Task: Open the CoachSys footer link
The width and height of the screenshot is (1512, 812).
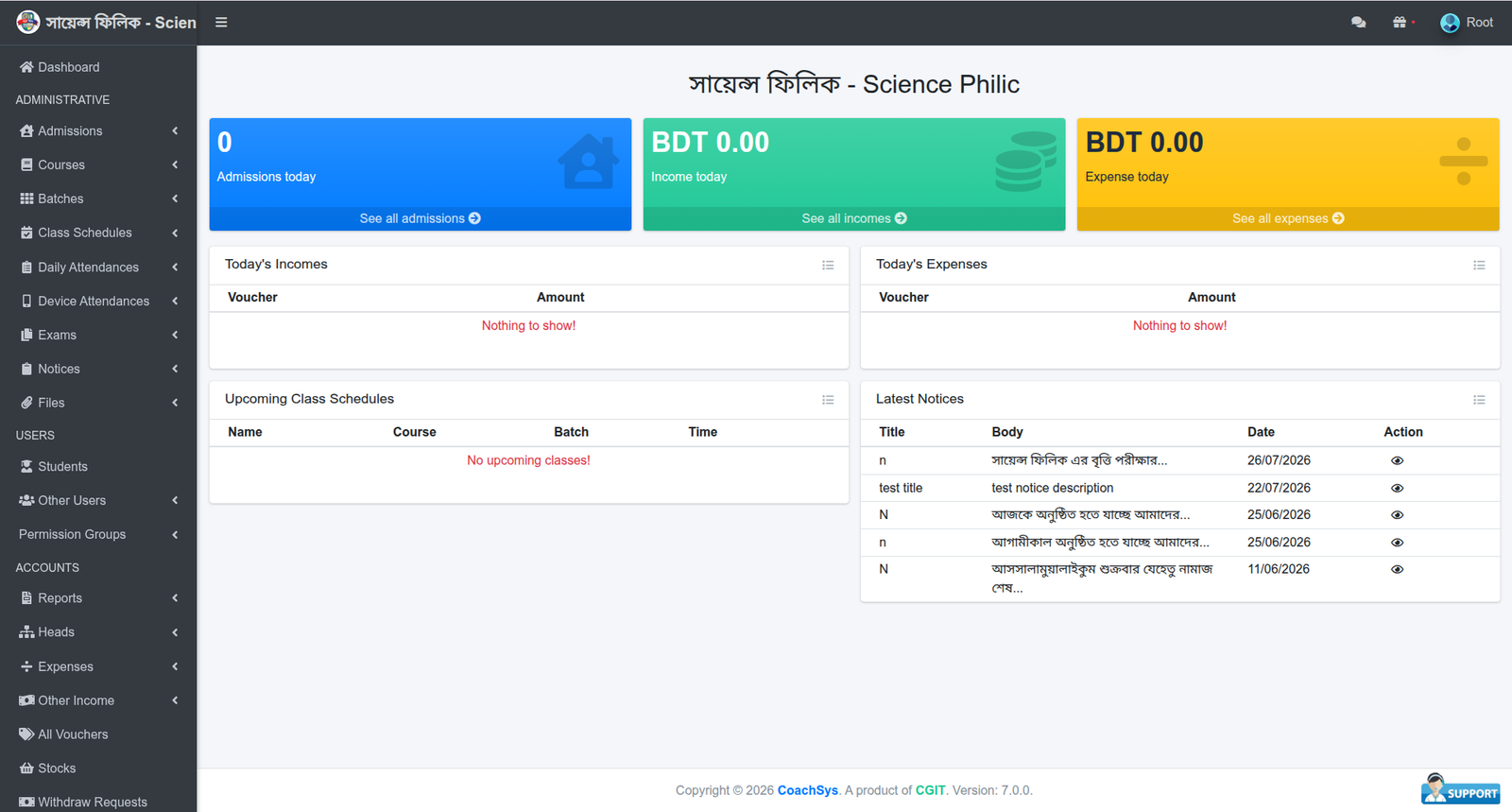Action: click(x=808, y=790)
